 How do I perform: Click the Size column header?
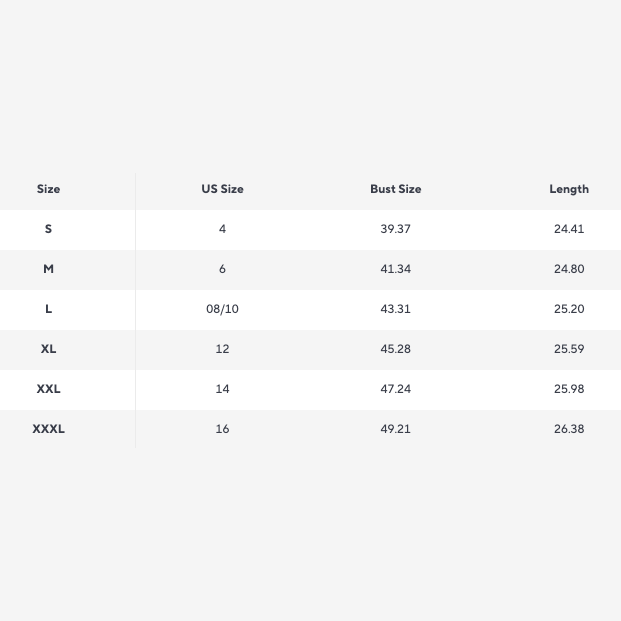click(x=48, y=189)
